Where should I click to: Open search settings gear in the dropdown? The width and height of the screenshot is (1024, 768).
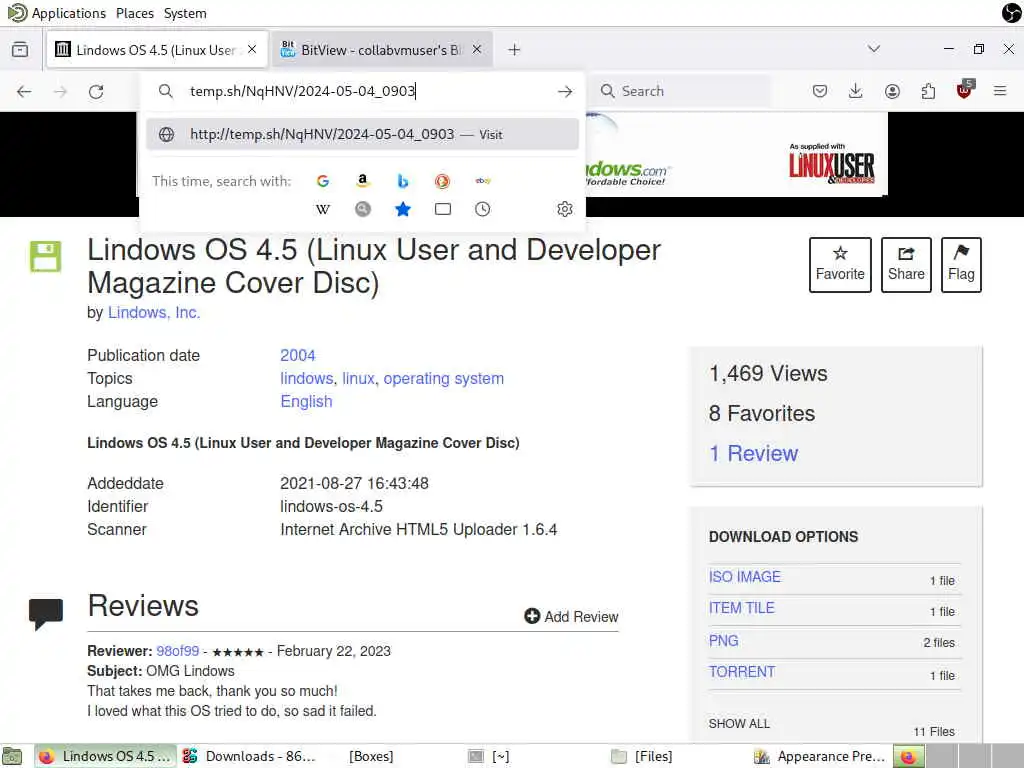(x=565, y=209)
